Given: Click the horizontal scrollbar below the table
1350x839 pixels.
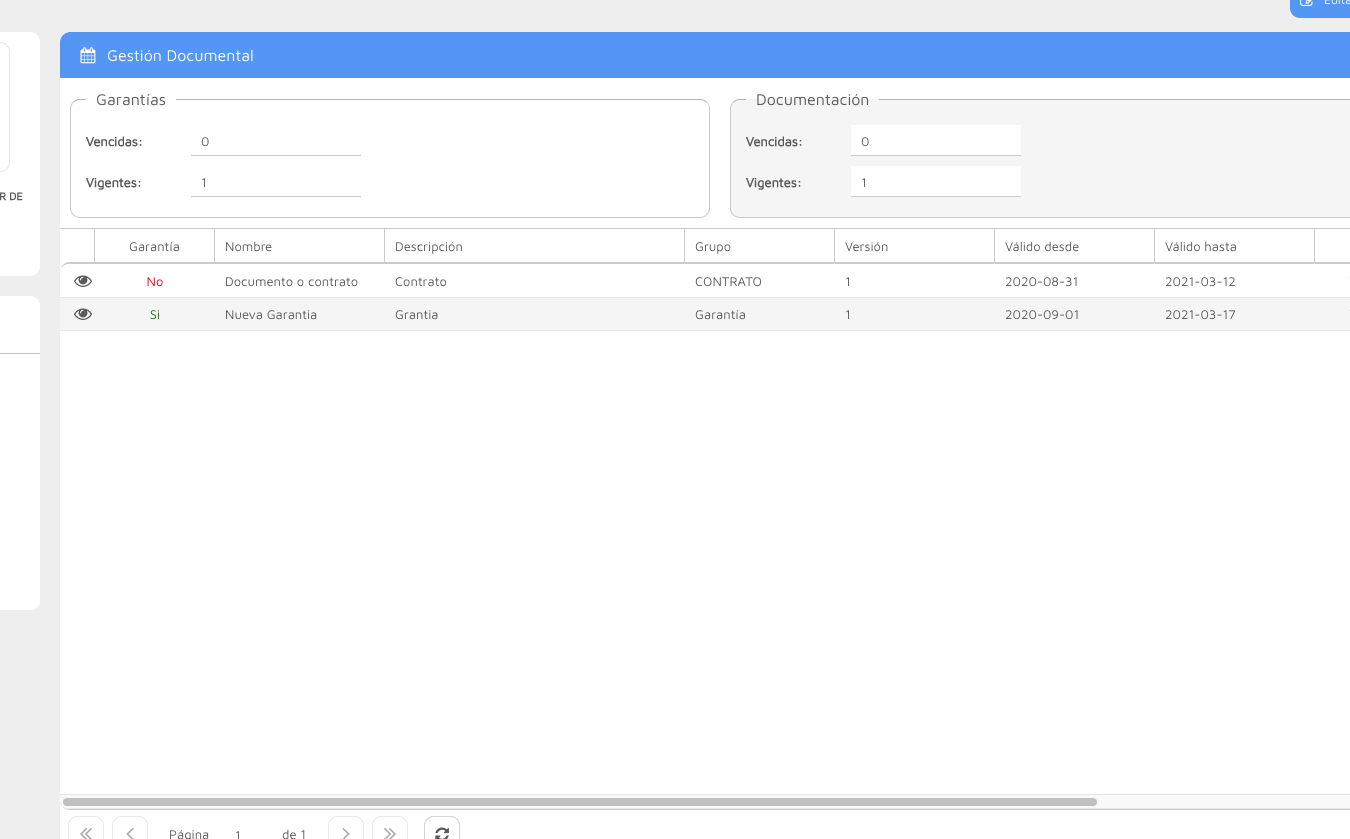Looking at the screenshot, I should [x=580, y=802].
